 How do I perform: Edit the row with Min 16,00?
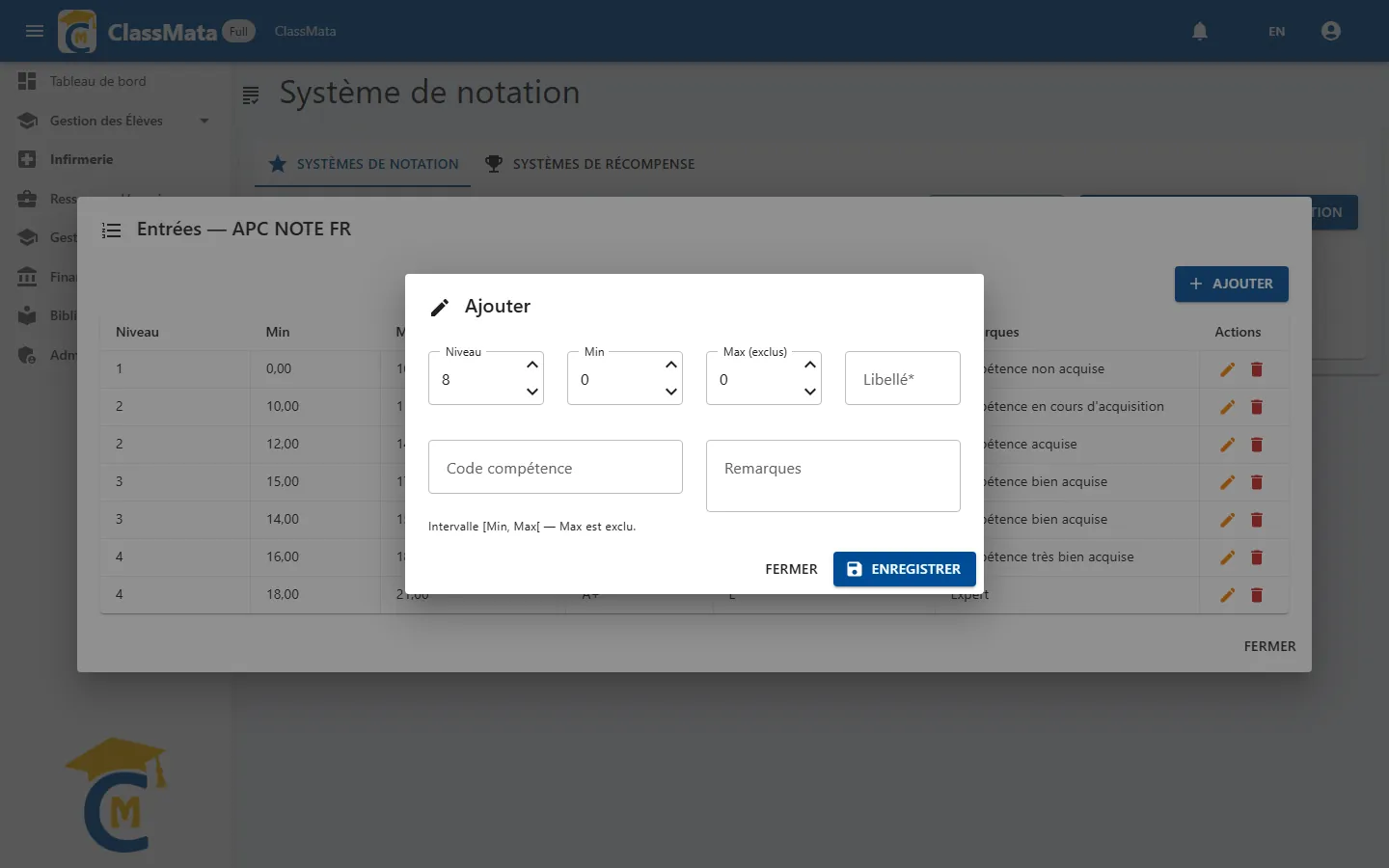coord(1227,557)
